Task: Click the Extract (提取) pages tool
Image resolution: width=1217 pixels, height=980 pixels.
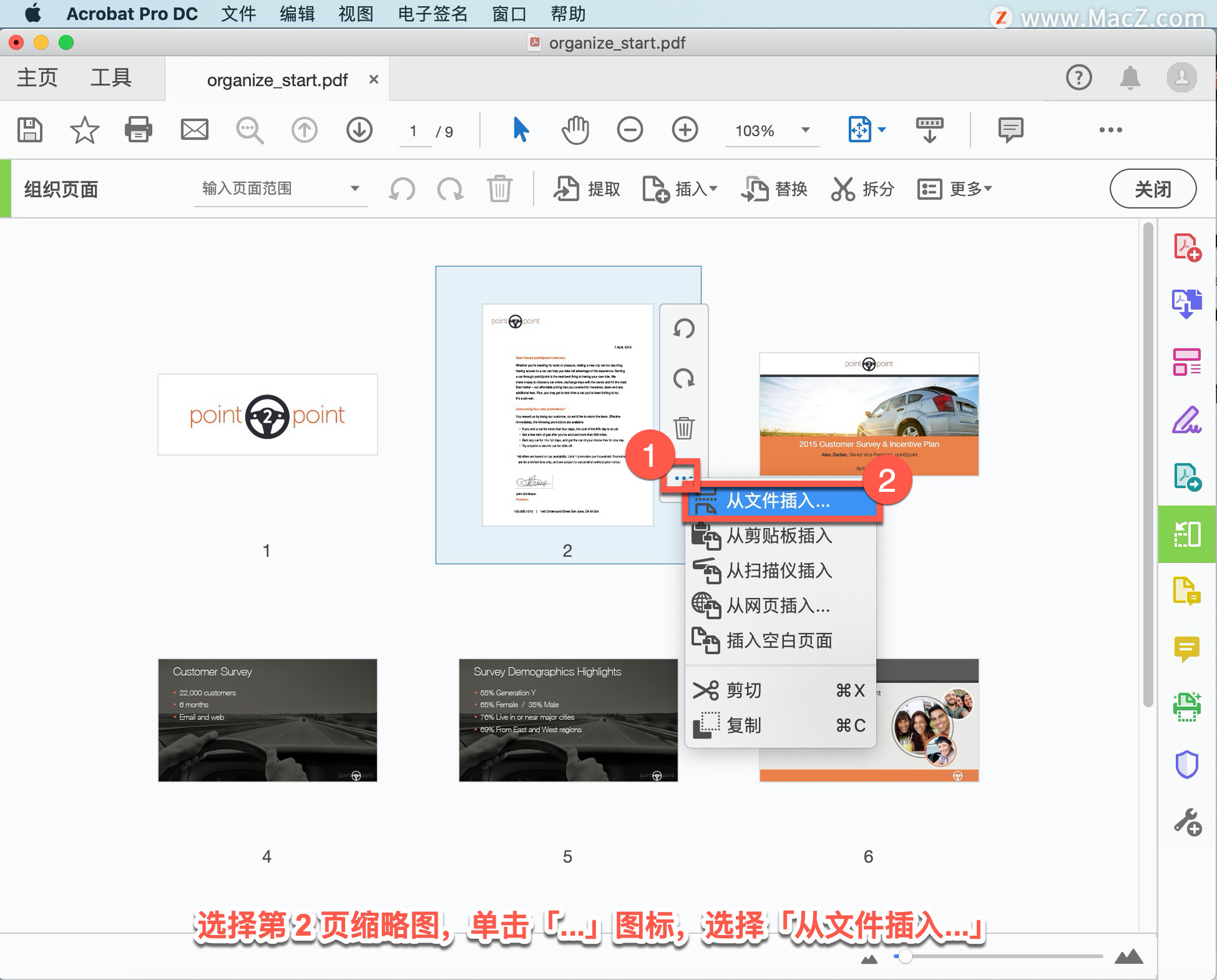Action: pos(586,188)
